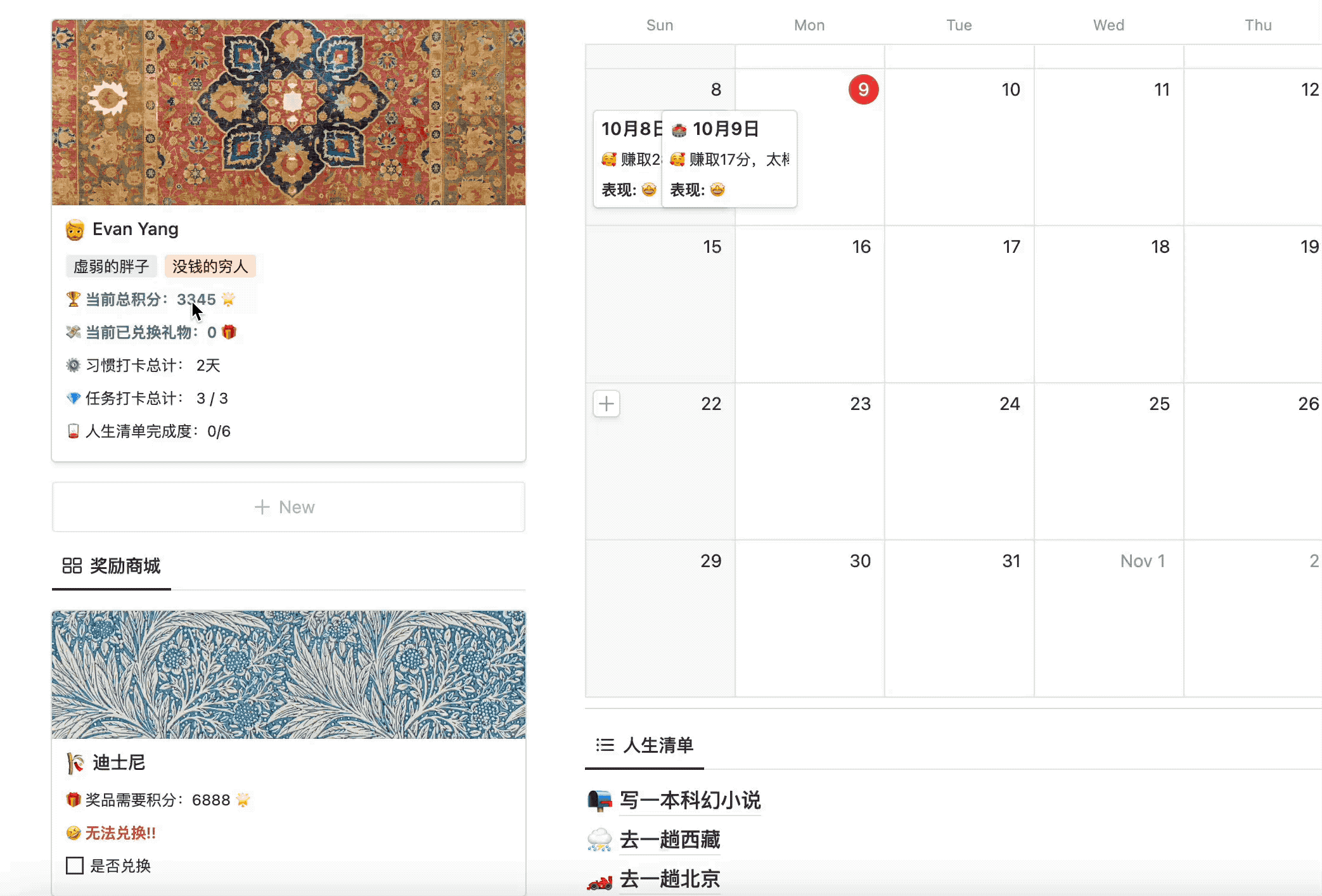Select the 虚弱的胖子 gray tag

pyautogui.click(x=111, y=266)
